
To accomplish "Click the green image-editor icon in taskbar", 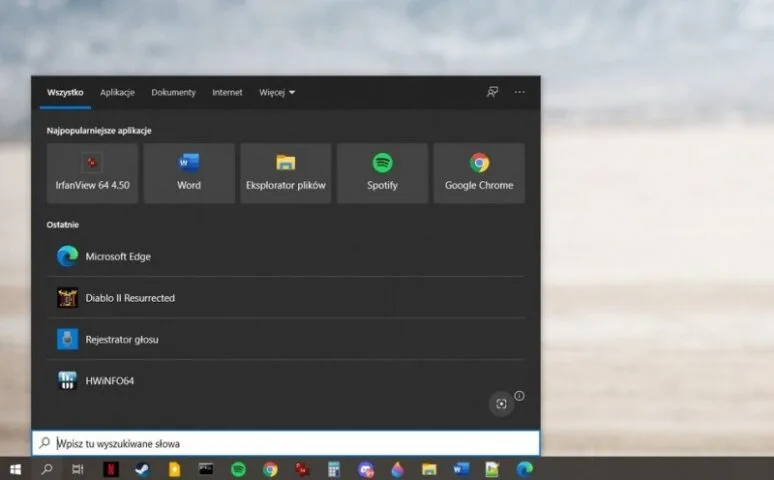I will (x=493, y=469).
